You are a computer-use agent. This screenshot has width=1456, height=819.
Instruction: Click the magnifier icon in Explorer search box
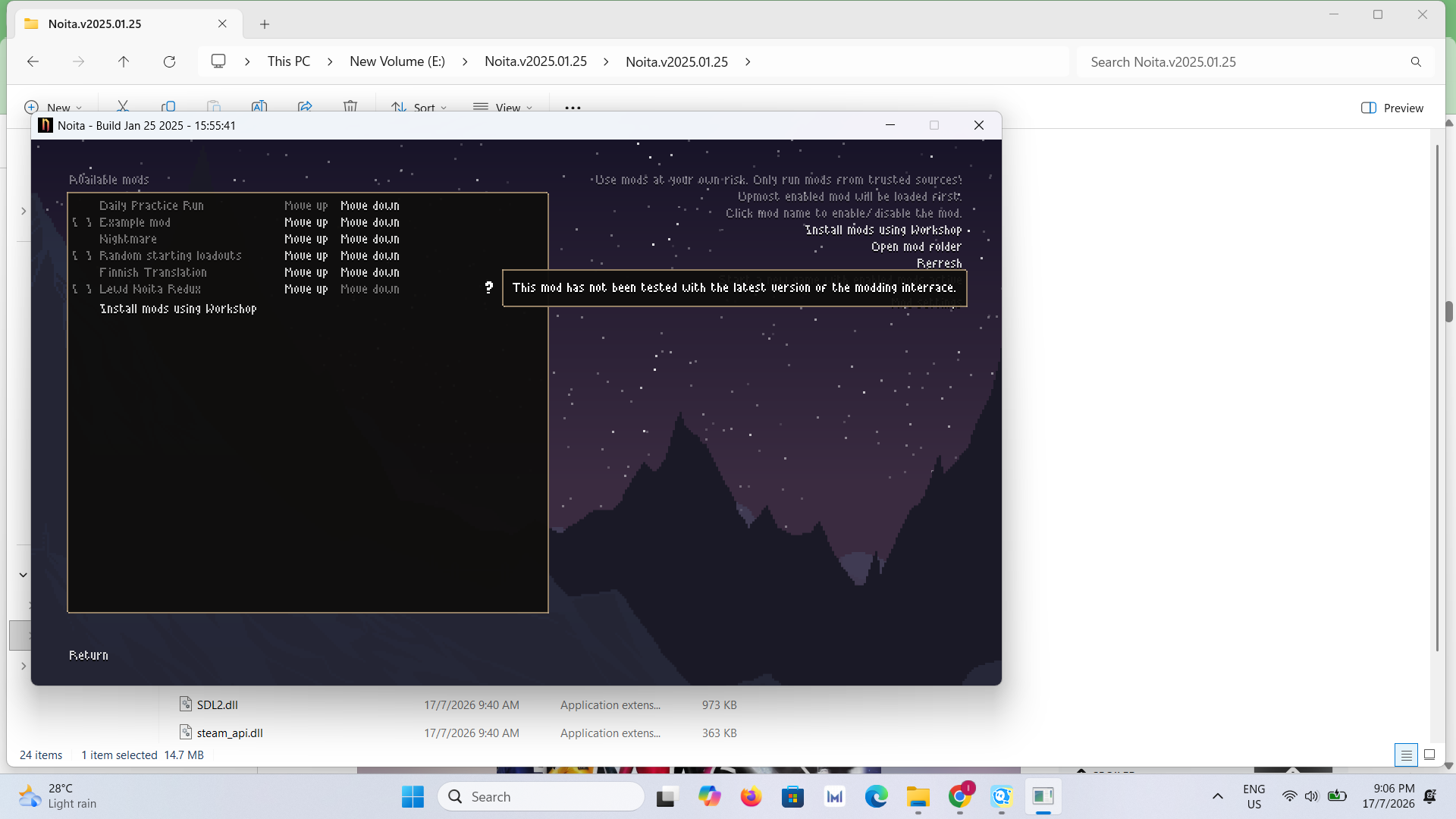pyautogui.click(x=1416, y=62)
